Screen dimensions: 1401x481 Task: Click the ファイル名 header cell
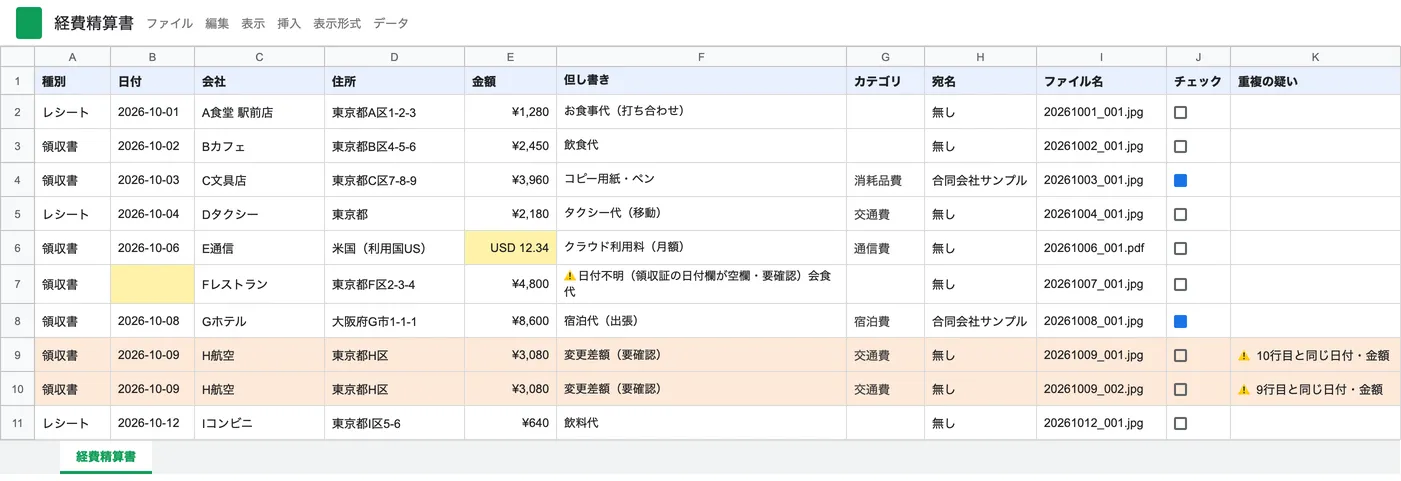tap(1101, 81)
